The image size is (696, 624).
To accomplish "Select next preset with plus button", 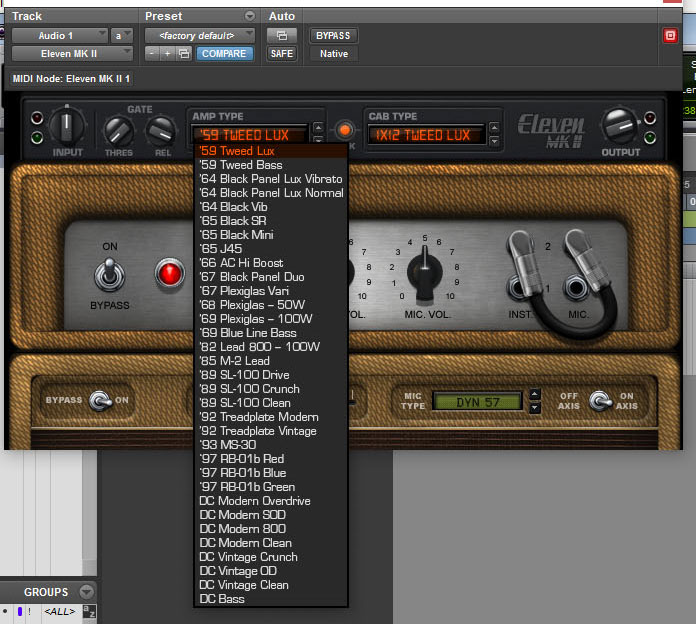I will pyautogui.click(x=167, y=54).
